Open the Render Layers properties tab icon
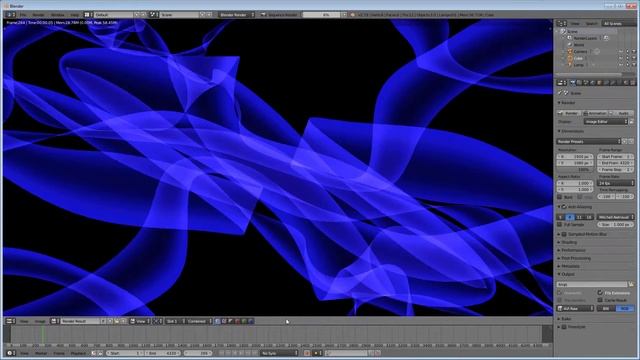The height and width of the screenshot is (360, 640). click(579, 83)
